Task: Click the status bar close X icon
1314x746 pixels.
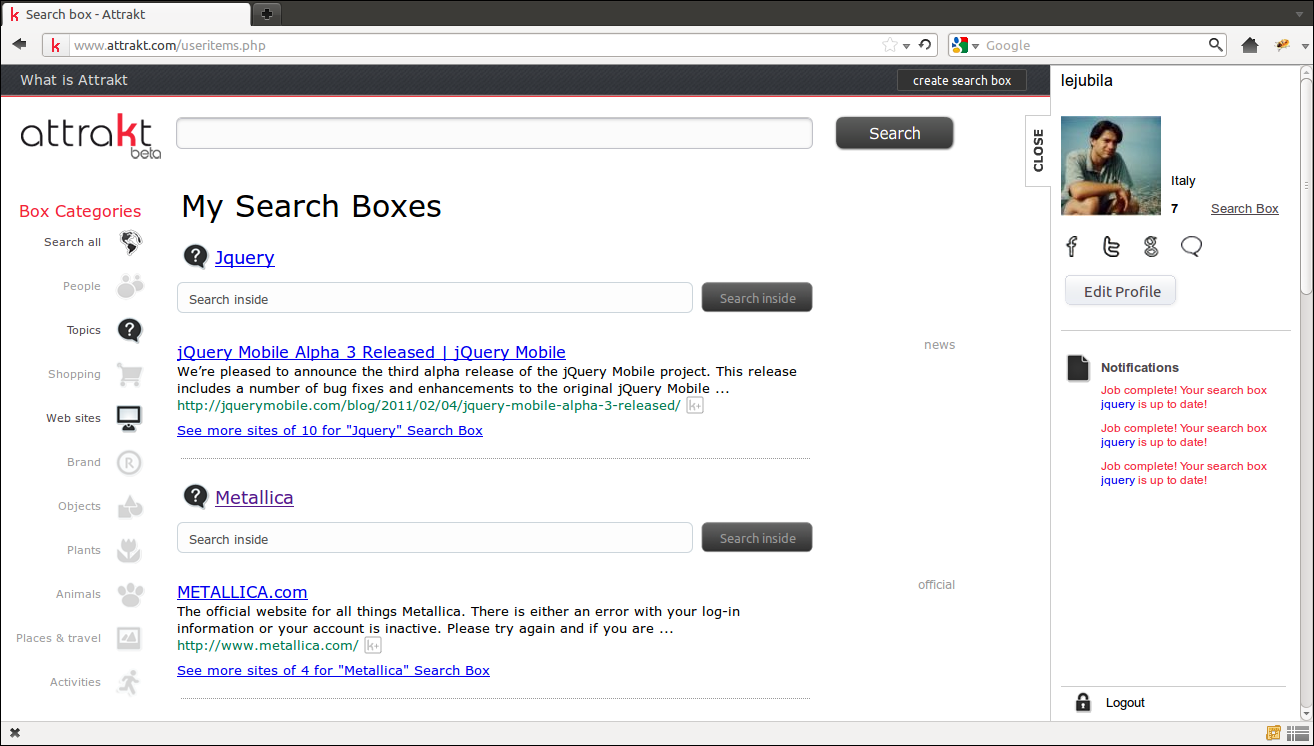Action: point(14,733)
